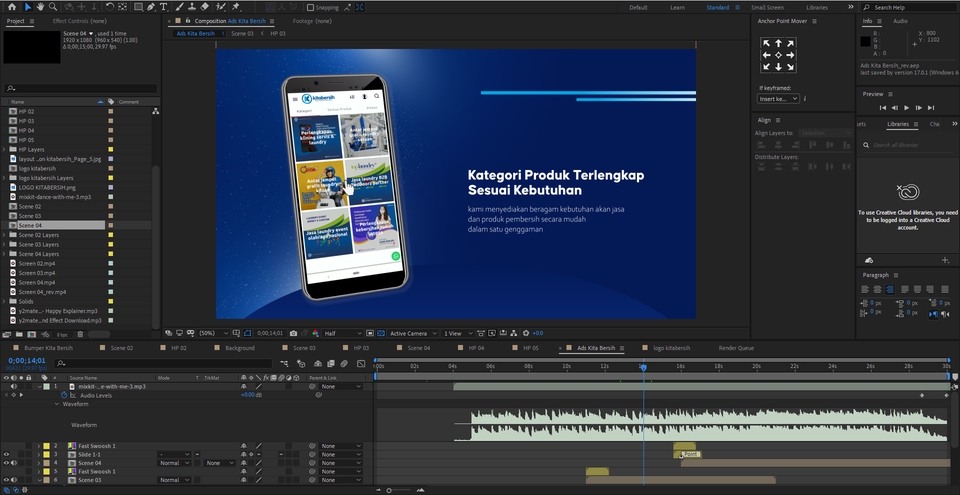Expand the Fast Swoosh 1 layer 2 properties
960x495 pixels.
38,446
